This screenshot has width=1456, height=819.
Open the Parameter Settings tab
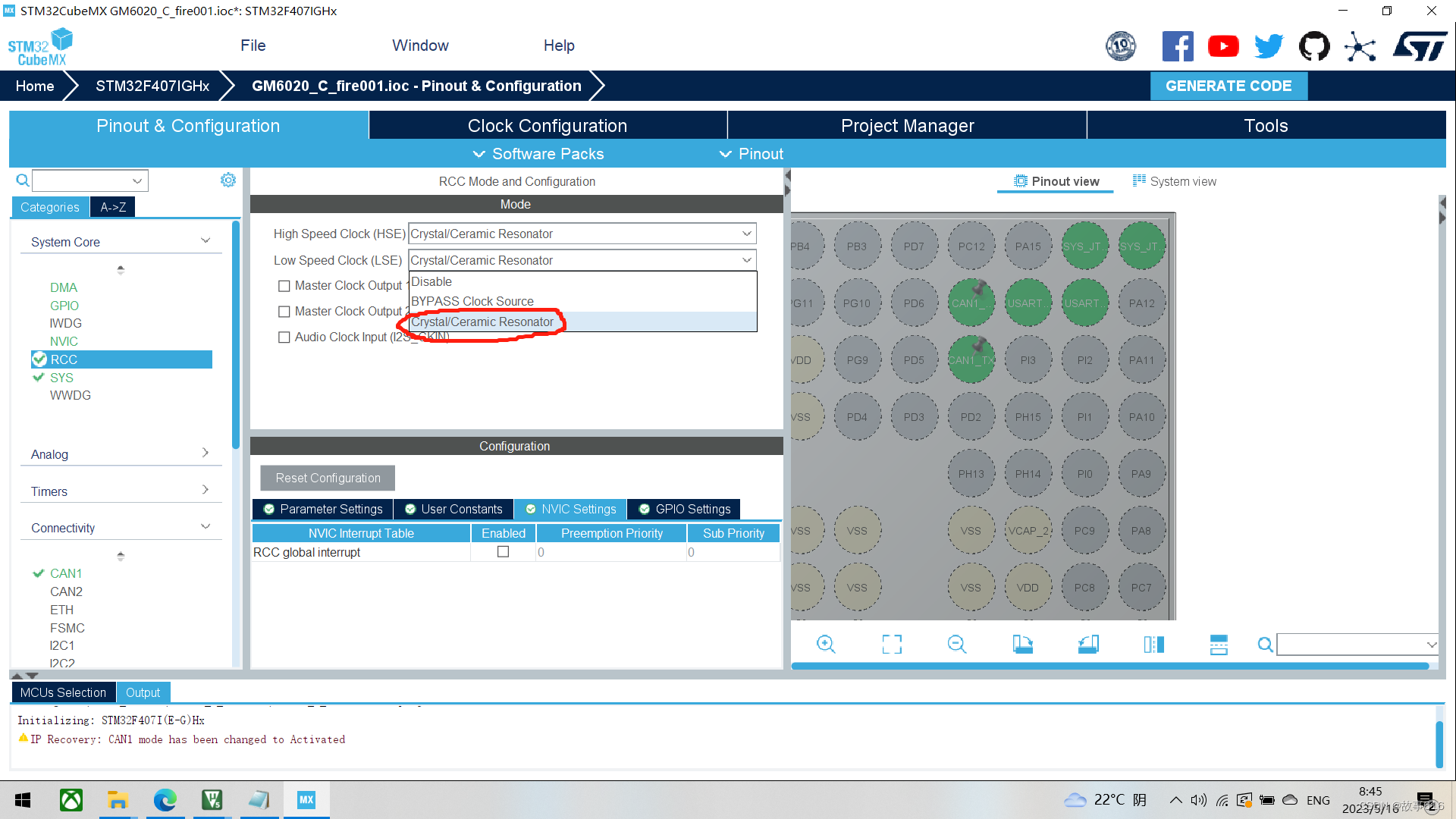click(x=323, y=509)
